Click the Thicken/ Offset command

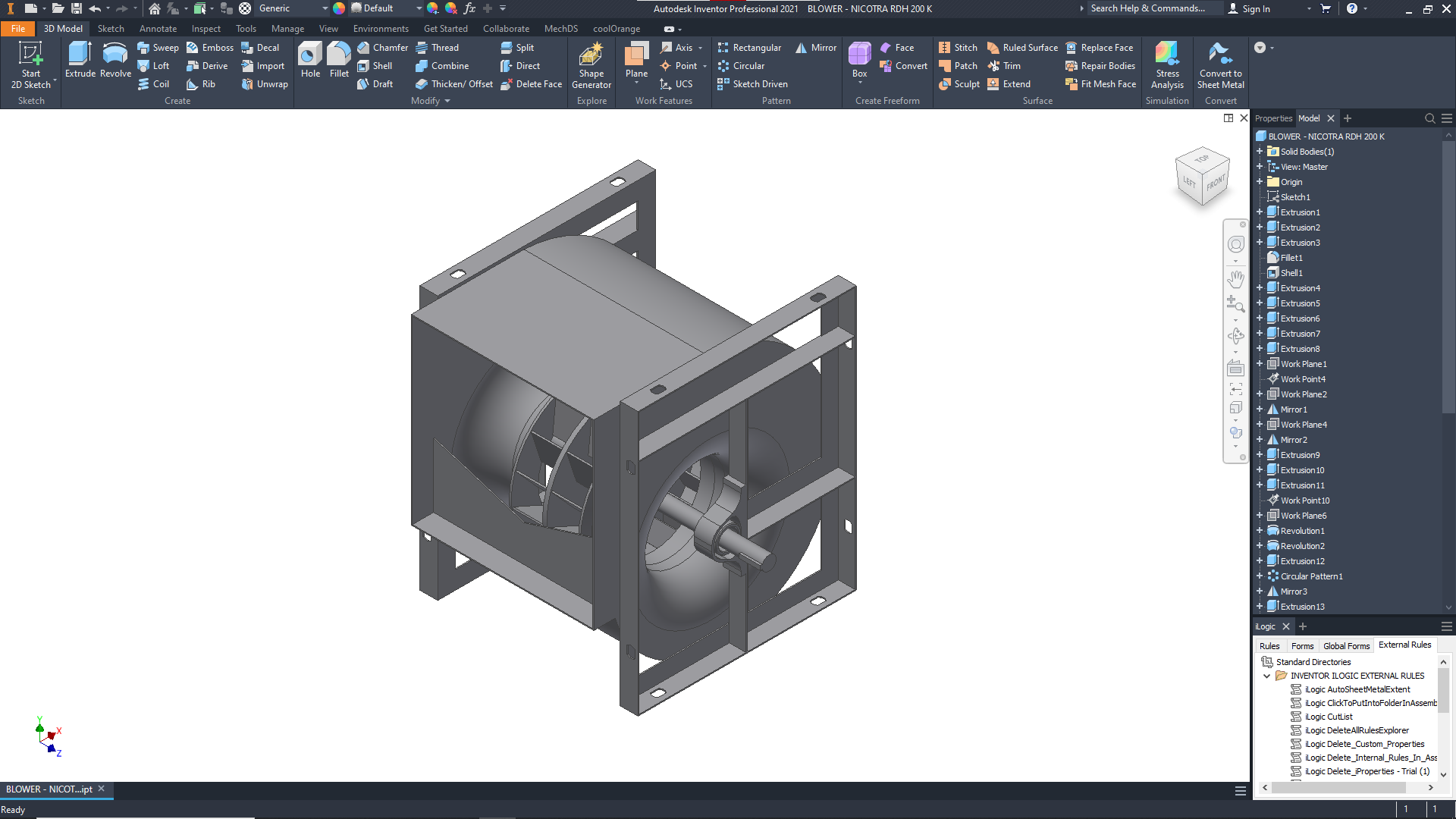[x=455, y=84]
